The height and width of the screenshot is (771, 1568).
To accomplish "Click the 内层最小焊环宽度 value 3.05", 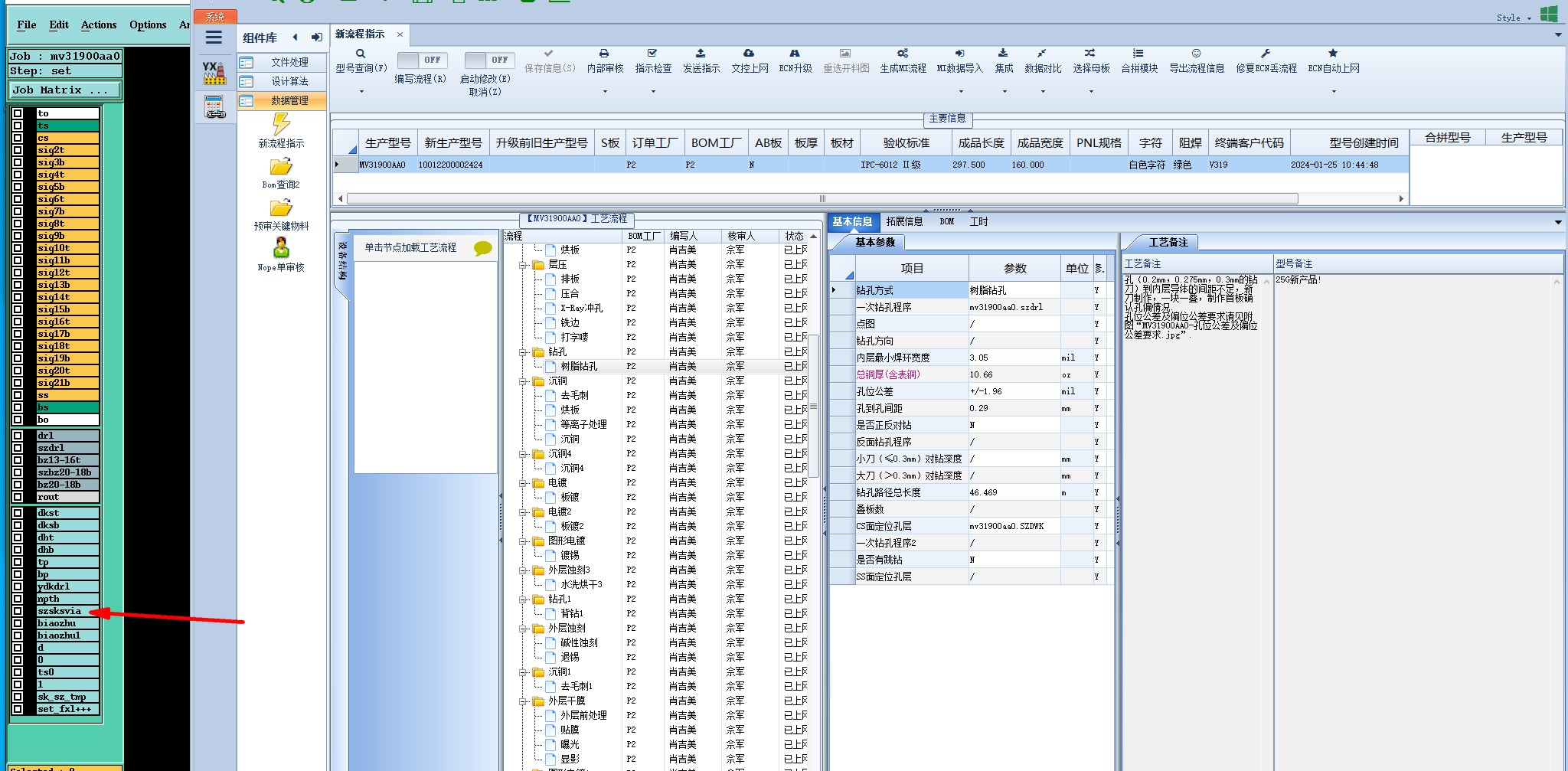I will point(1014,358).
